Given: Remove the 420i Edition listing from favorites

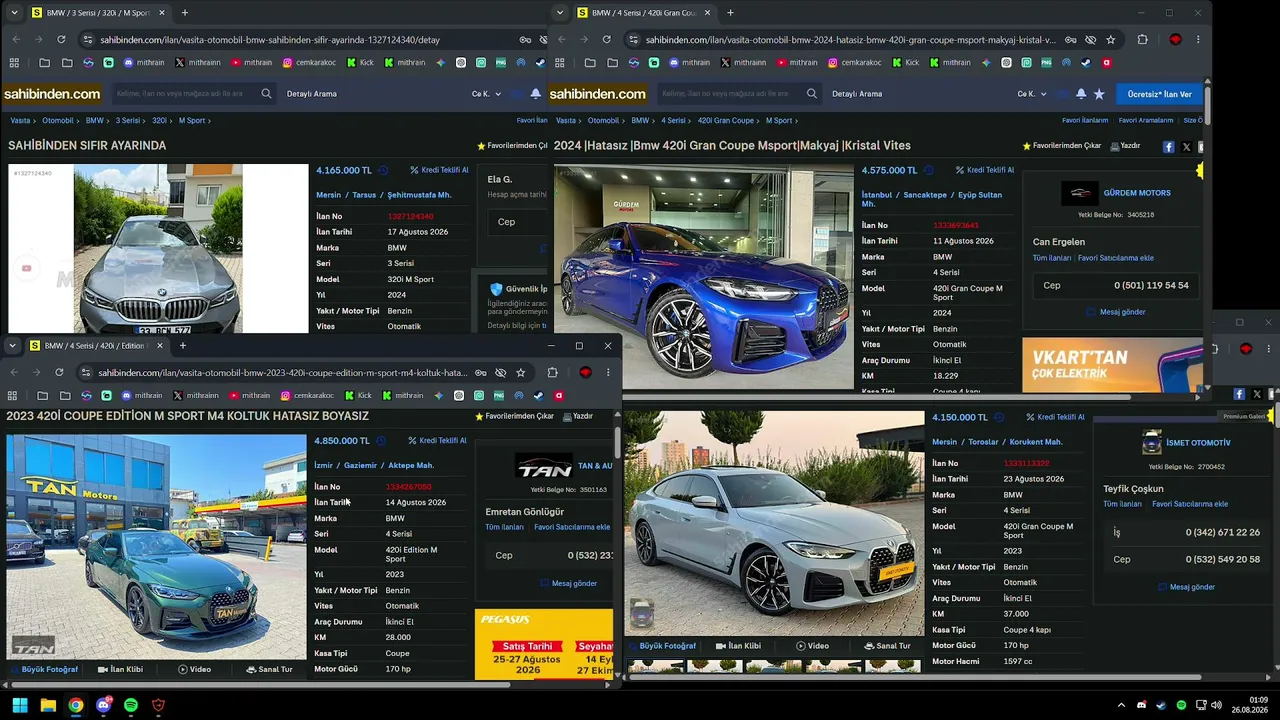Looking at the screenshot, I should 514,416.
